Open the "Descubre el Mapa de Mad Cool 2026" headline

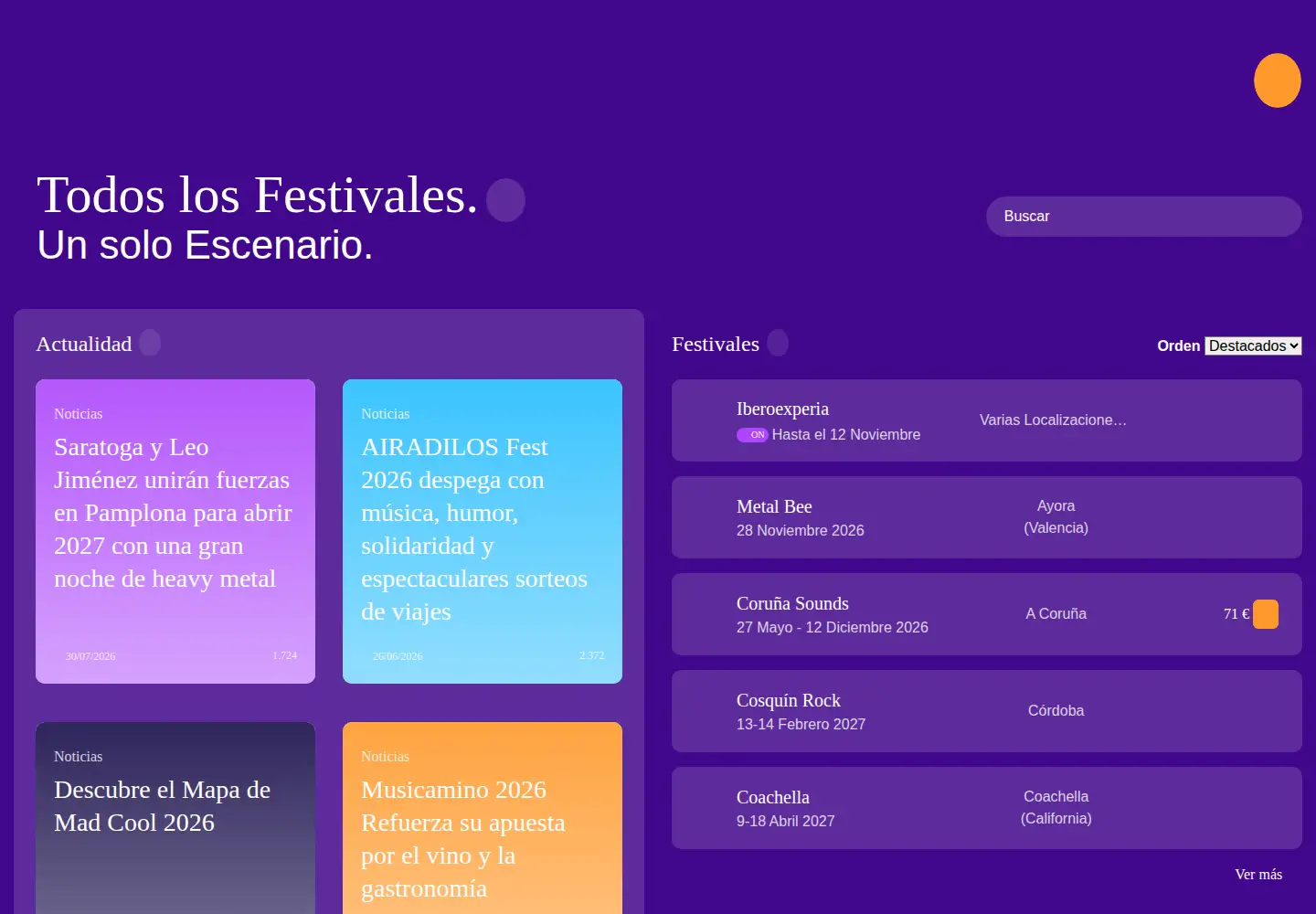click(163, 806)
